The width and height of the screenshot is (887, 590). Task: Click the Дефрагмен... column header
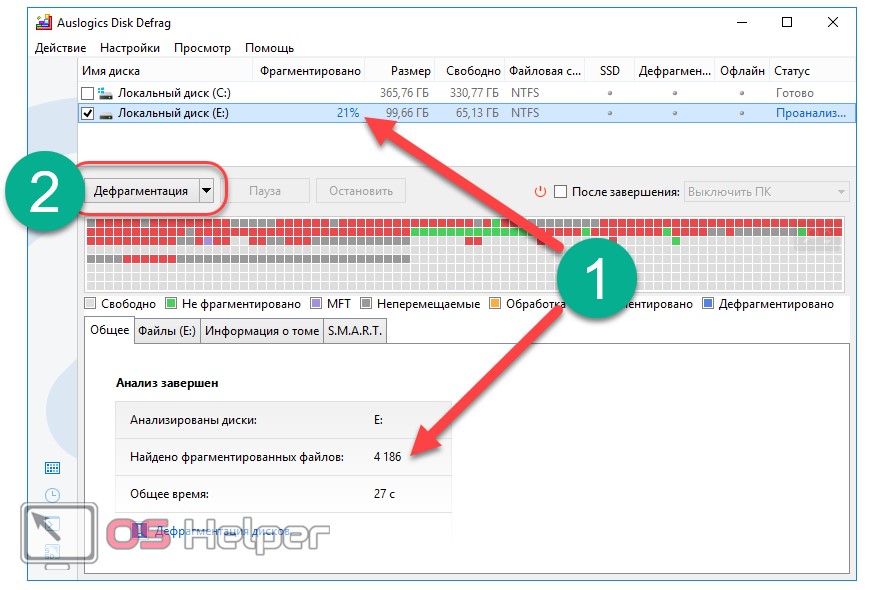pos(674,71)
